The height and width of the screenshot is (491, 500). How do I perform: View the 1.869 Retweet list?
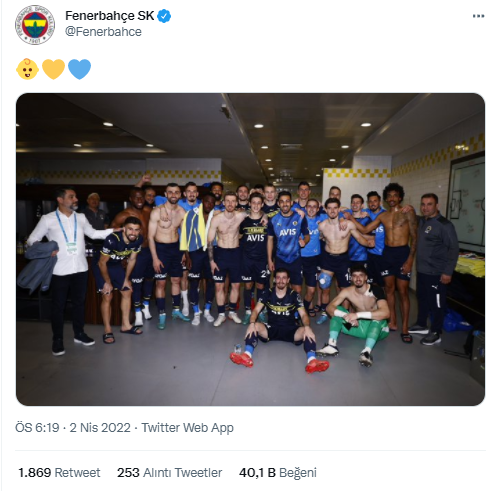pyautogui.click(x=59, y=472)
